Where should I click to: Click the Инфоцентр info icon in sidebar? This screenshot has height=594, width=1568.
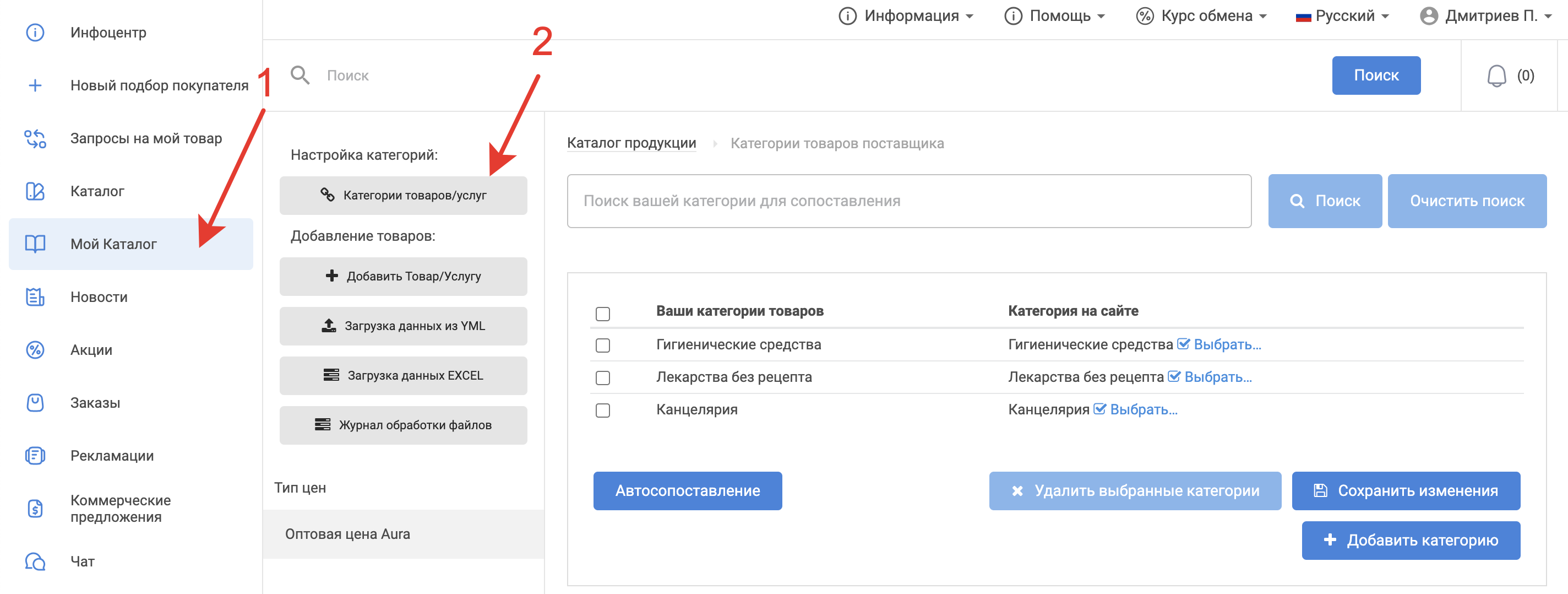click(35, 33)
